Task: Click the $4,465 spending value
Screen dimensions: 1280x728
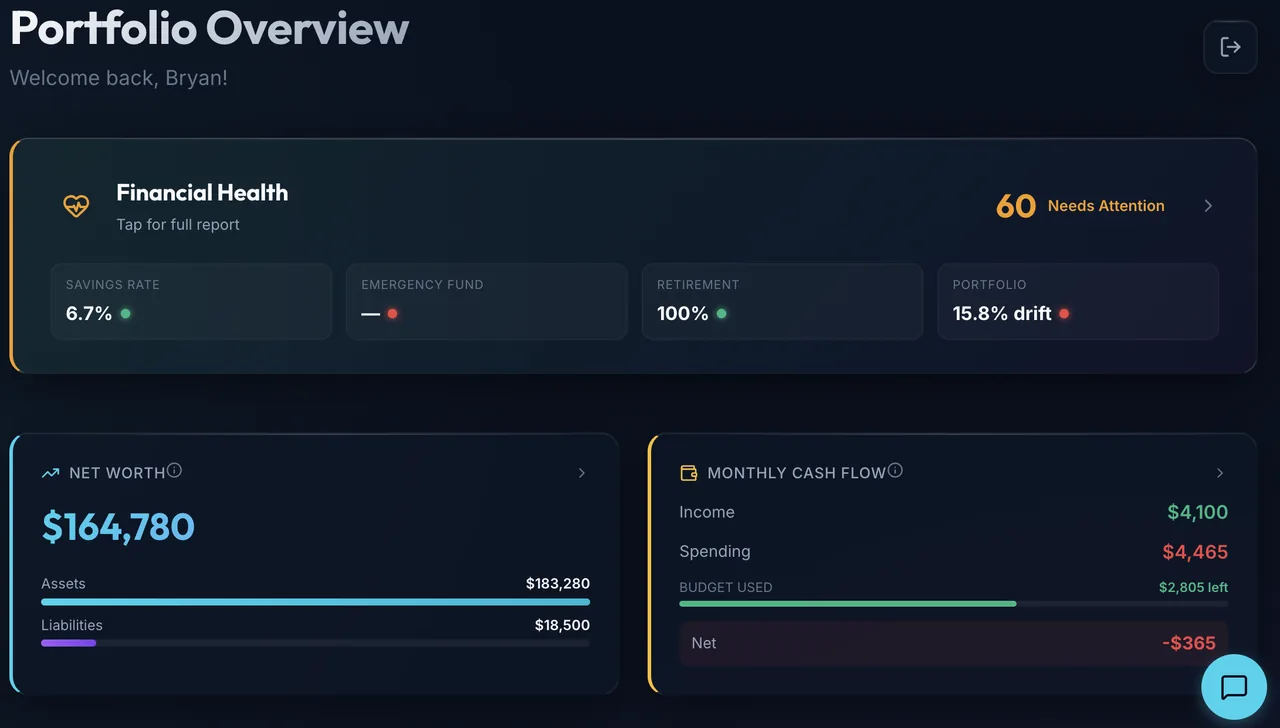Action: [x=1195, y=552]
